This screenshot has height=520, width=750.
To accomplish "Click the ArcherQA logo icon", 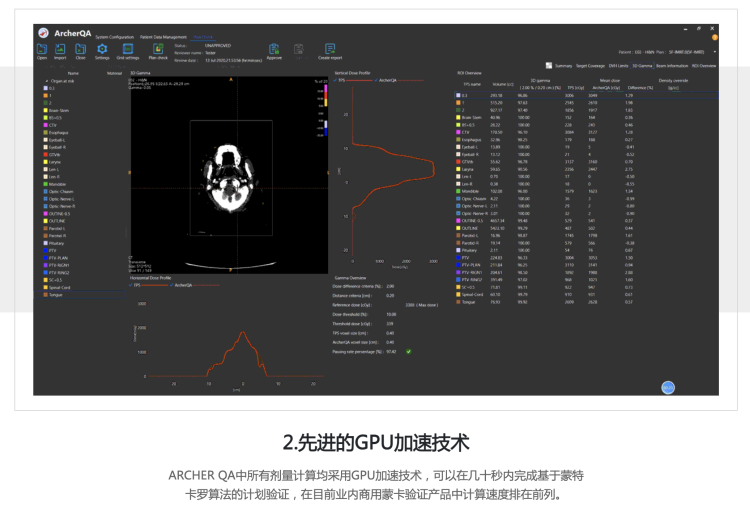I will click(x=44, y=33).
